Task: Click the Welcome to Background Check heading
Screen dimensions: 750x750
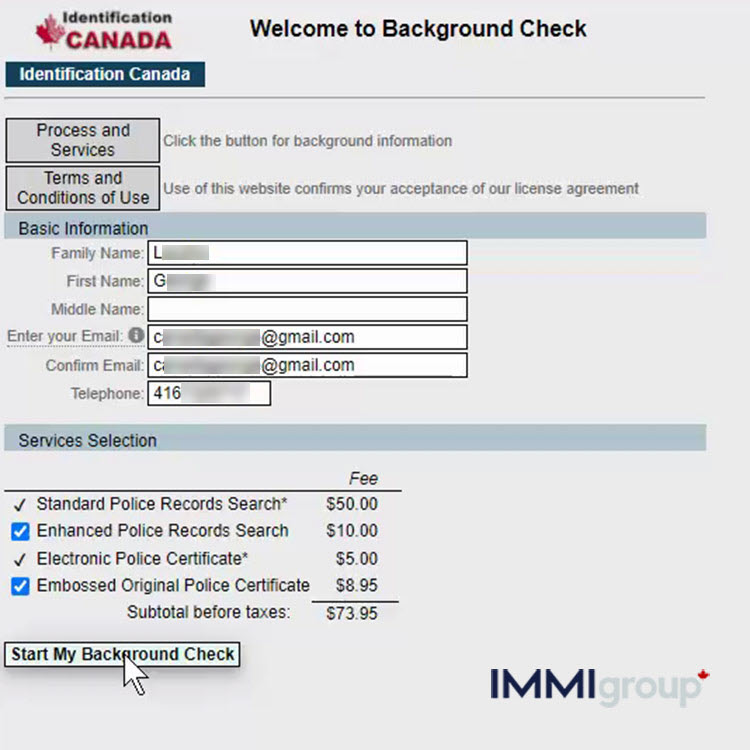Action: click(x=418, y=28)
